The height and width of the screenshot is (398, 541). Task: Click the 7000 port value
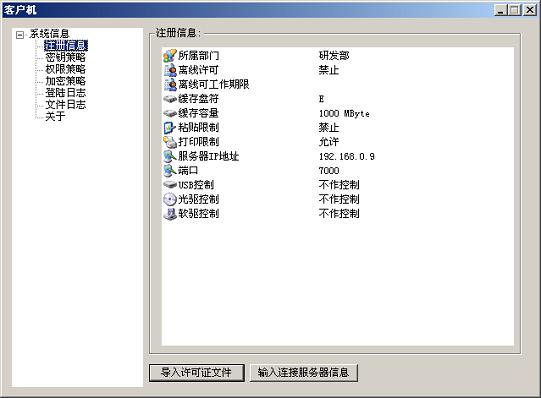[329, 171]
